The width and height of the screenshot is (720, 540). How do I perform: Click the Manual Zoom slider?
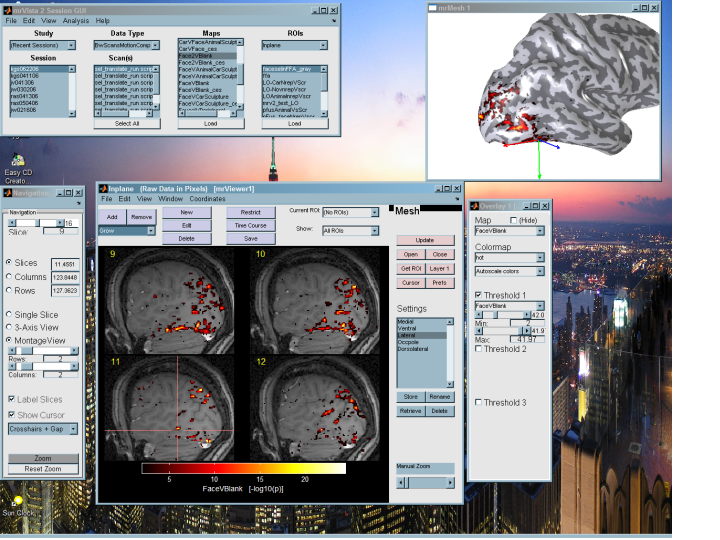coord(424,482)
